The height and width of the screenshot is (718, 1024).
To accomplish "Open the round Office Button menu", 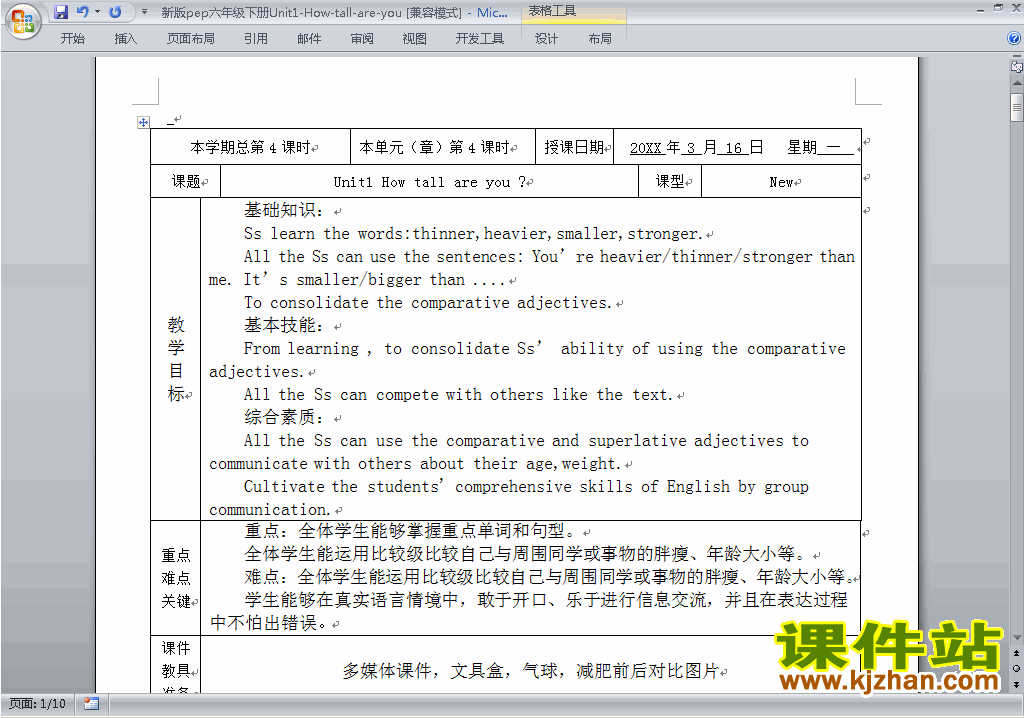I will point(23,22).
